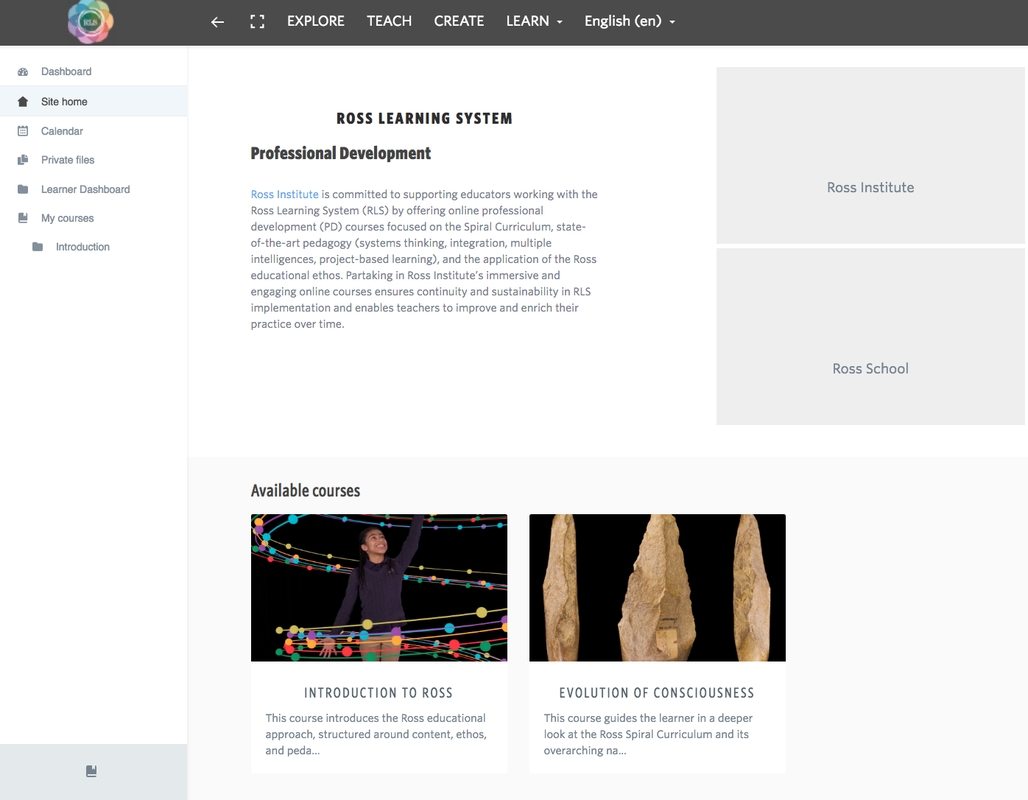Image resolution: width=1028 pixels, height=800 pixels.
Task: Click the INTRODUCTION TO ROSS course title
Action: 378,693
